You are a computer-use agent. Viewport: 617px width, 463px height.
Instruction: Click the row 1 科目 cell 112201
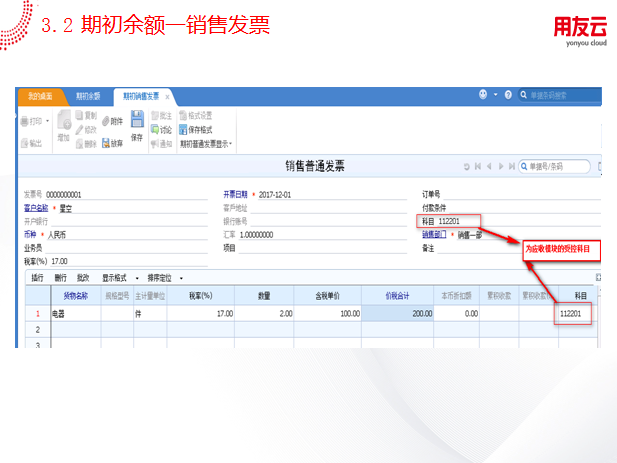tap(573, 314)
